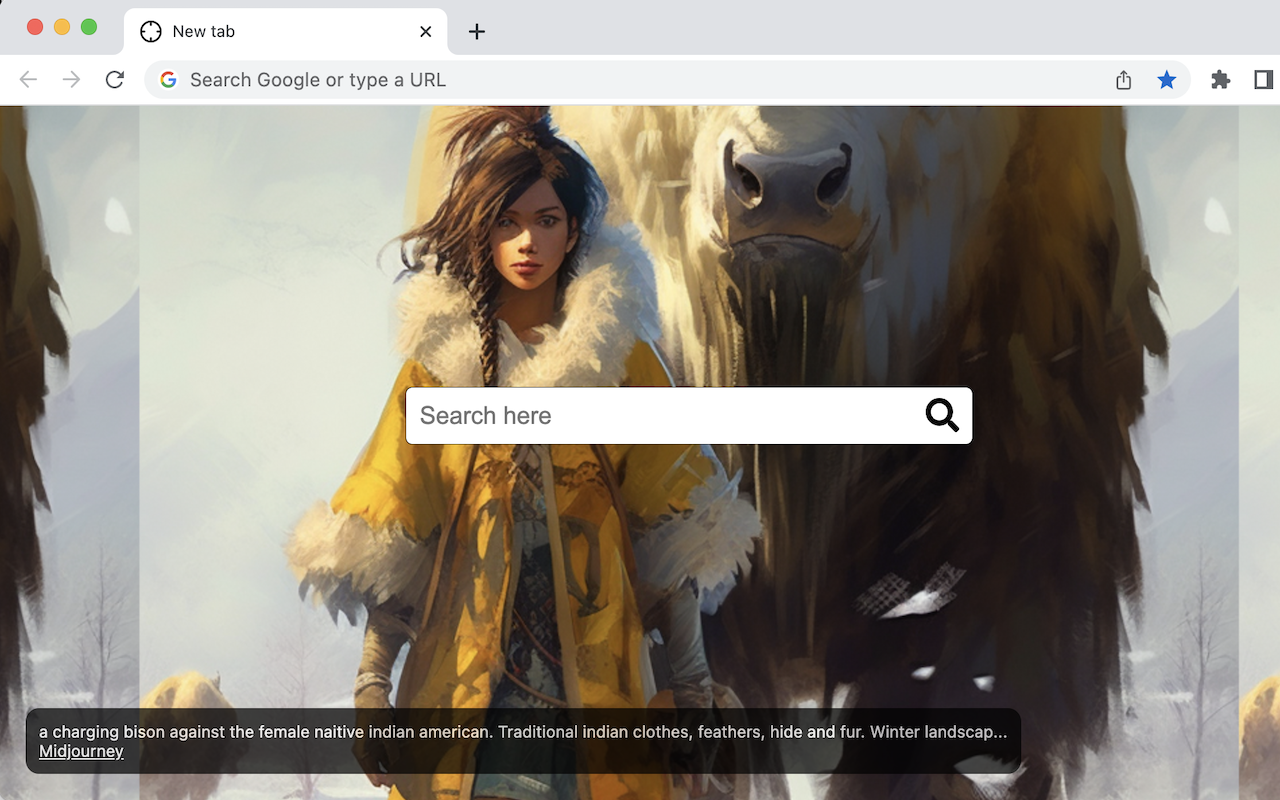
Task: Click the magnifying glass search button
Action: click(942, 415)
